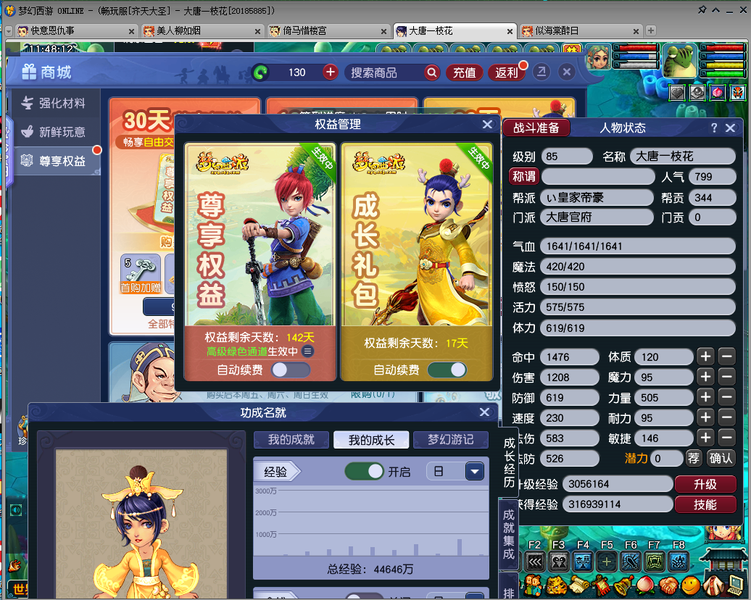751x600 pixels.
Task: Click the peach icon in bottom bar
Action: click(645, 586)
